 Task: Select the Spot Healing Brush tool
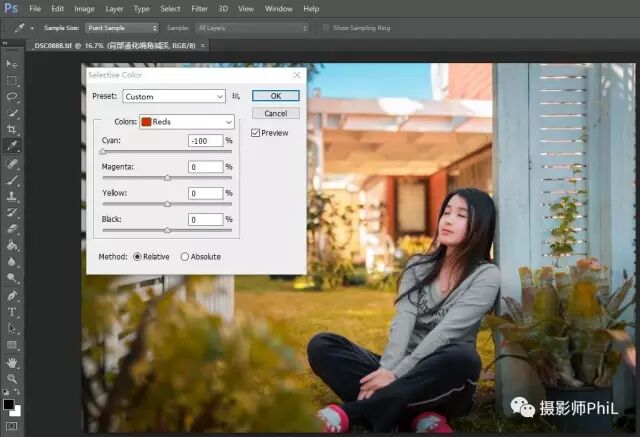point(11,164)
